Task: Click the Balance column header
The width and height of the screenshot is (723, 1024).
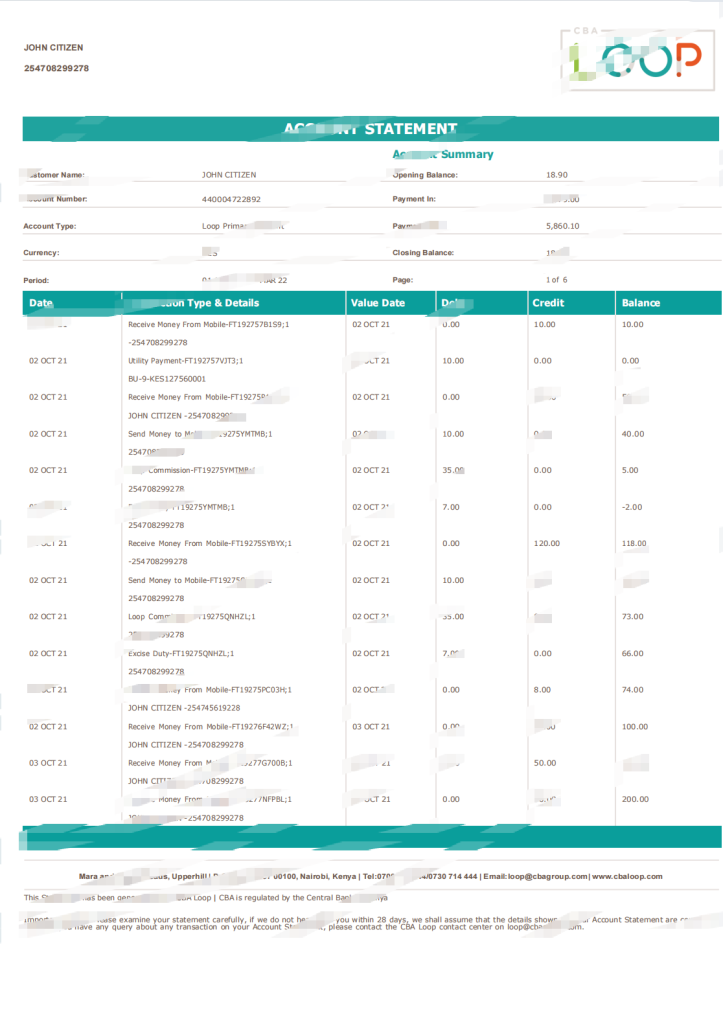Action: [x=641, y=303]
